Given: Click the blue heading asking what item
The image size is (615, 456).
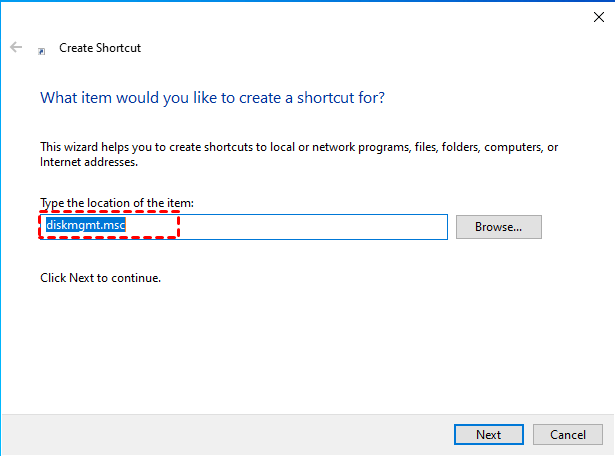Looking at the screenshot, I should (x=212, y=98).
